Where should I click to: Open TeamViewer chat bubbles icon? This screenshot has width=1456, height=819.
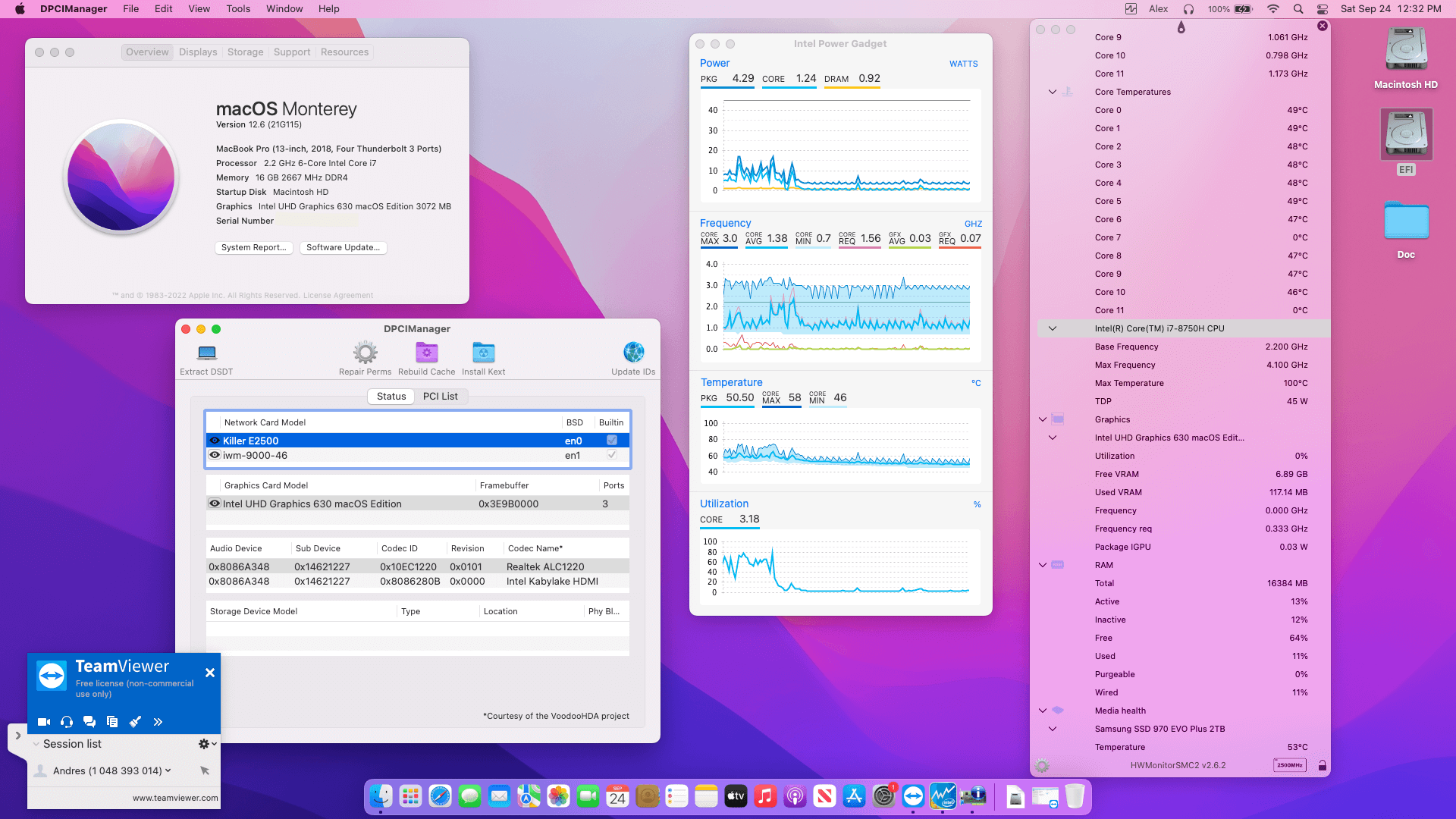(89, 722)
